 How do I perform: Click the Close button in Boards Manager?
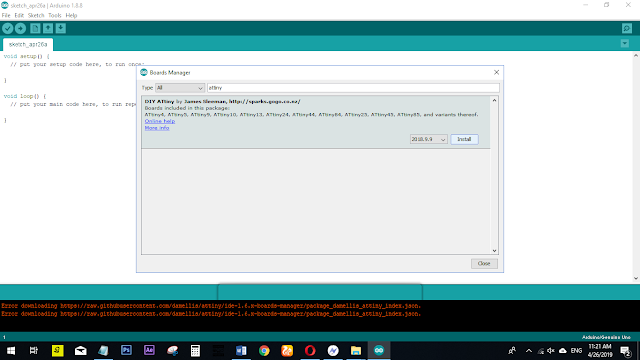pyautogui.click(x=484, y=264)
